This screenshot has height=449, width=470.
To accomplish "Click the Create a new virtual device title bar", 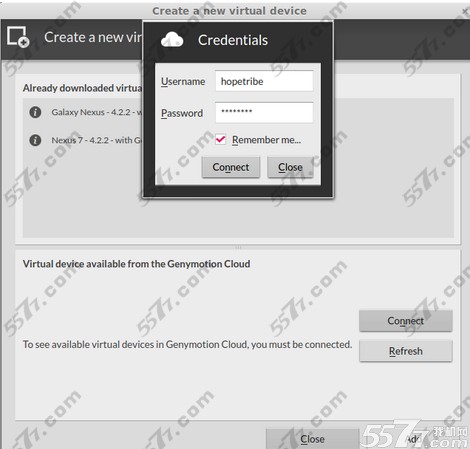I will click(229, 11).
